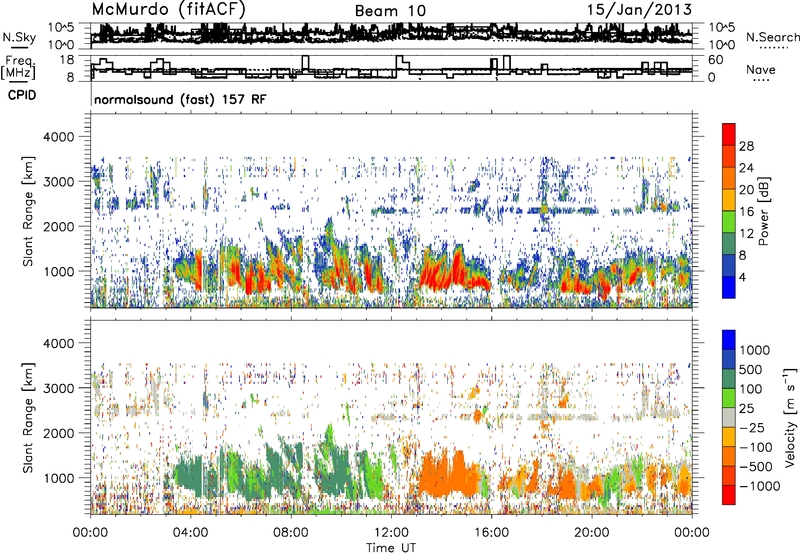
Task: Click the '-100' velocity colorbar tick label
Action: click(x=756, y=447)
